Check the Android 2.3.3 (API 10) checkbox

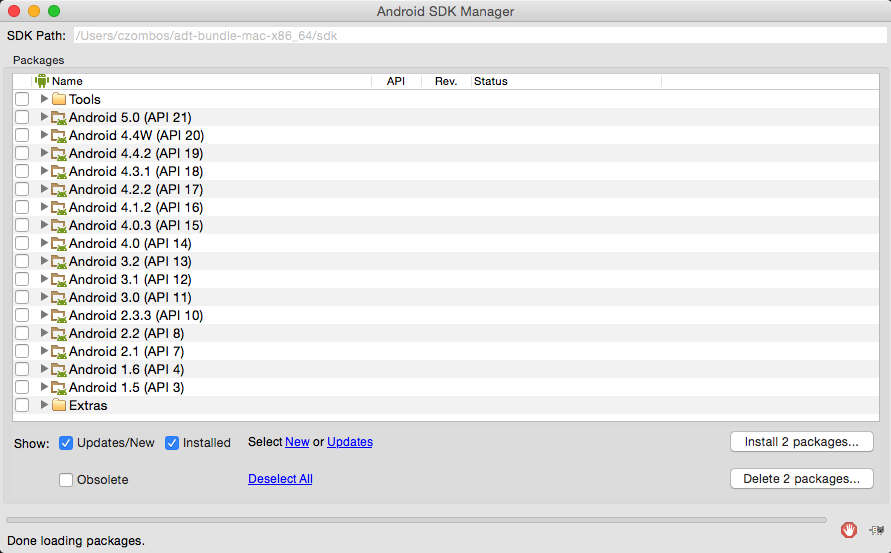[22, 315]
